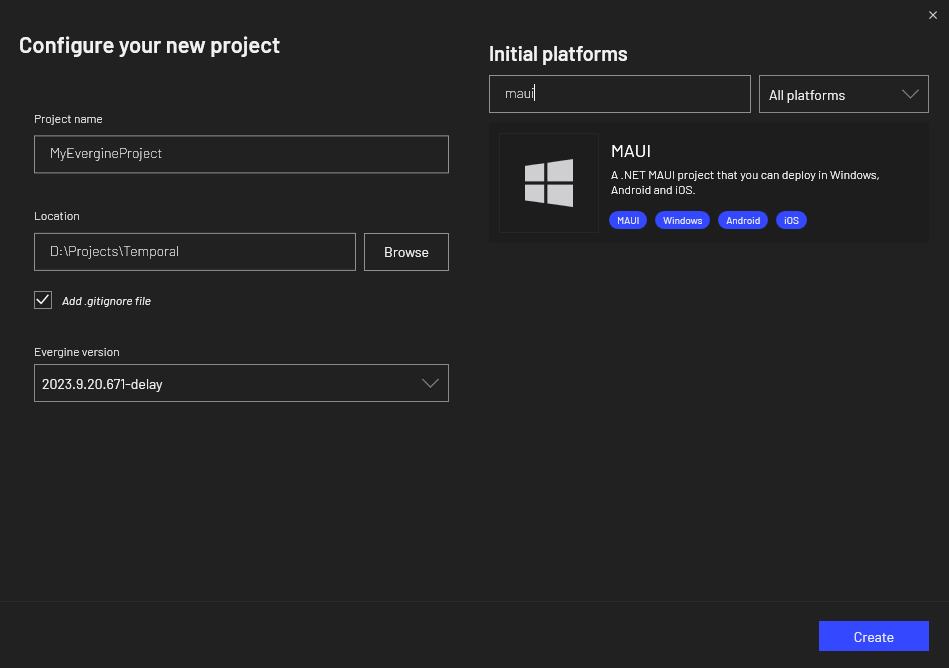The image size is (949, 668).
Task: Click the Android tag badge
Action: 743,220
